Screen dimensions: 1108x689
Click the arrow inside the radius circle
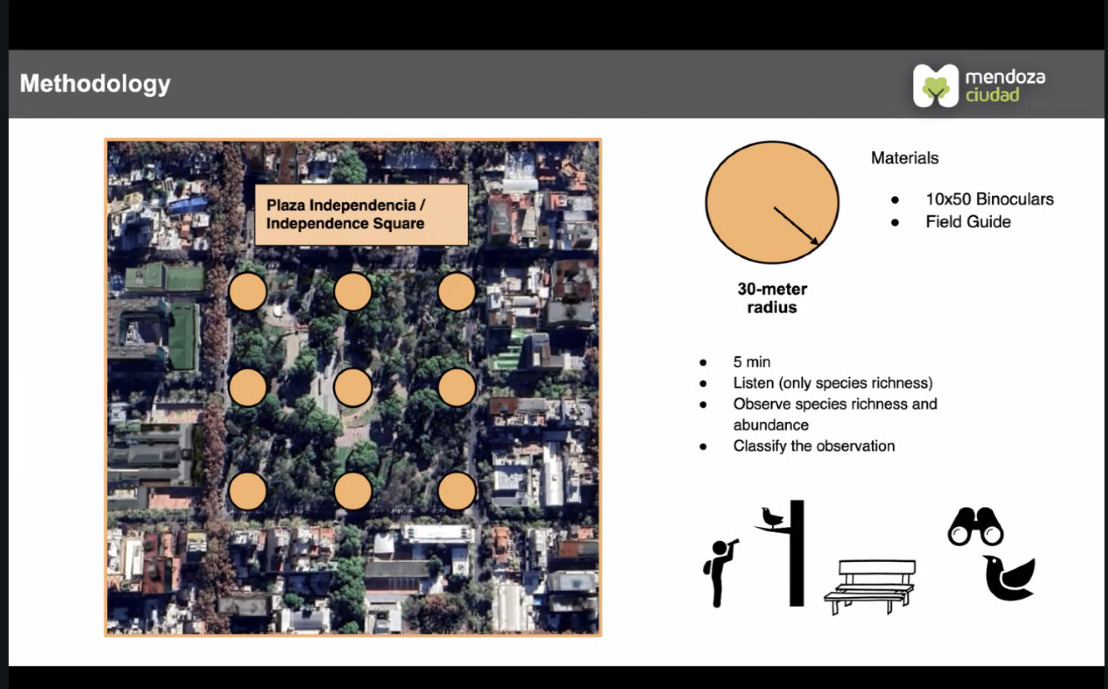pyautogui.click(x=797, y=226)
